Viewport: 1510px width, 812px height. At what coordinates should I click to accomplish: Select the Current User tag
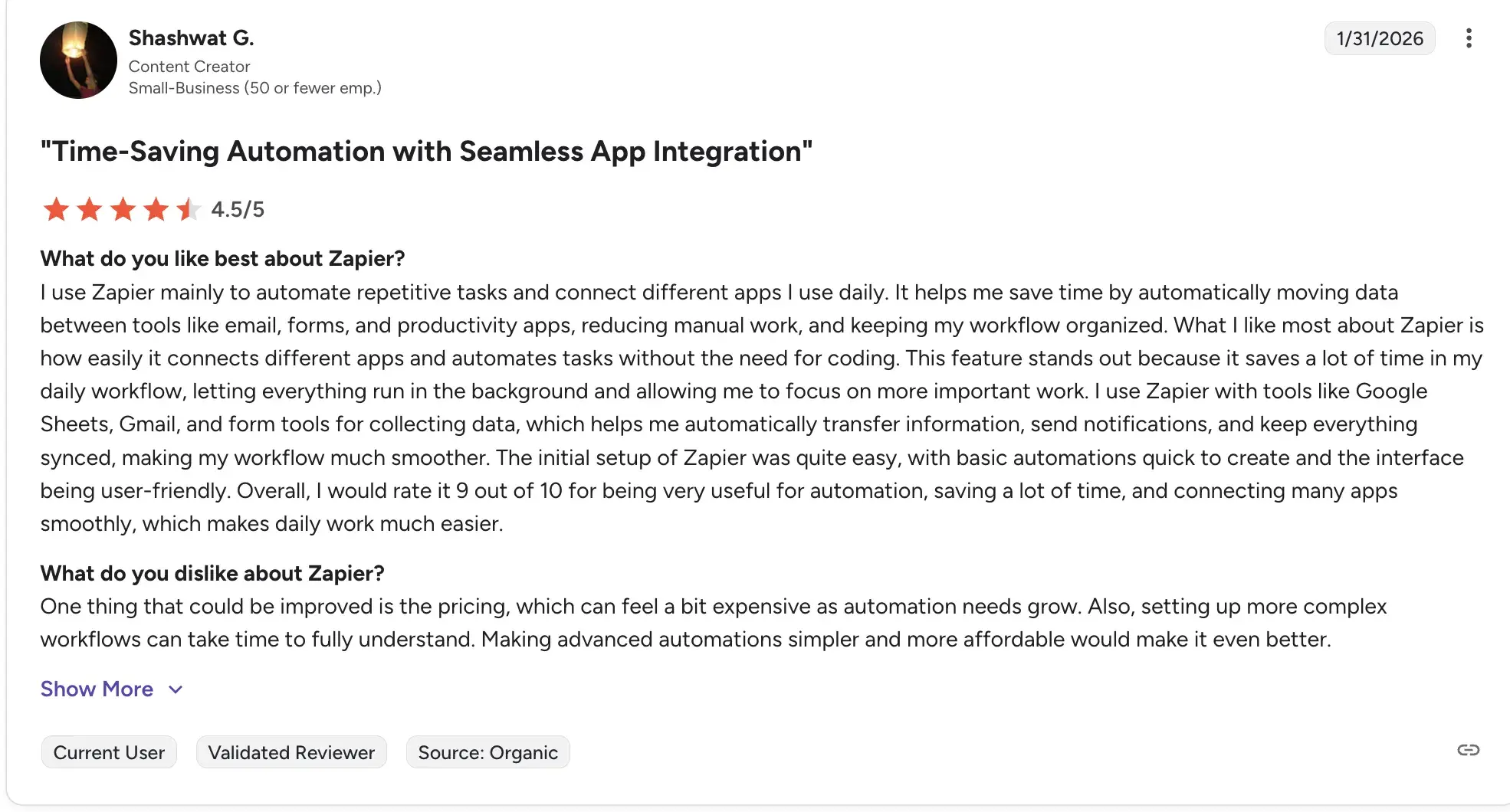(109, 752)
